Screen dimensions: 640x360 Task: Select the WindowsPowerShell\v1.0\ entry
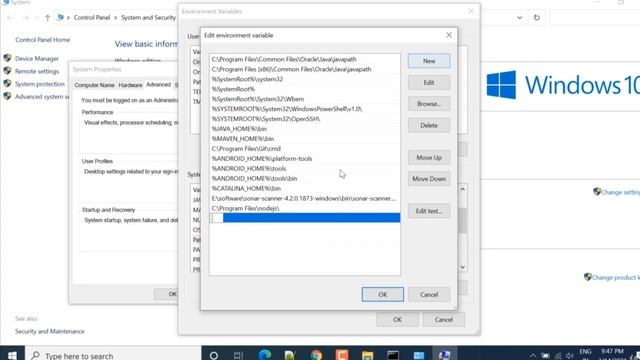point(304,109)
